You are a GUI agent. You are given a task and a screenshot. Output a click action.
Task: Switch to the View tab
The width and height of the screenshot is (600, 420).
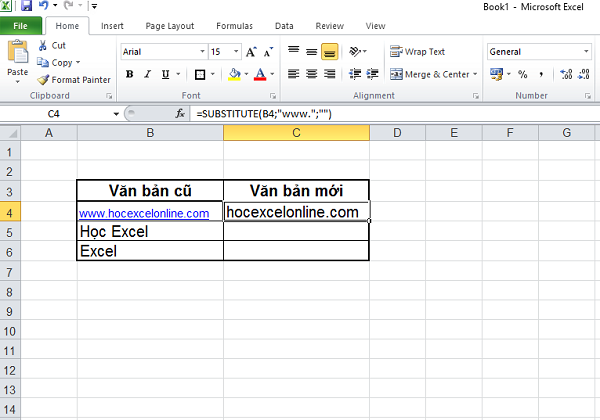pos(375,26)
